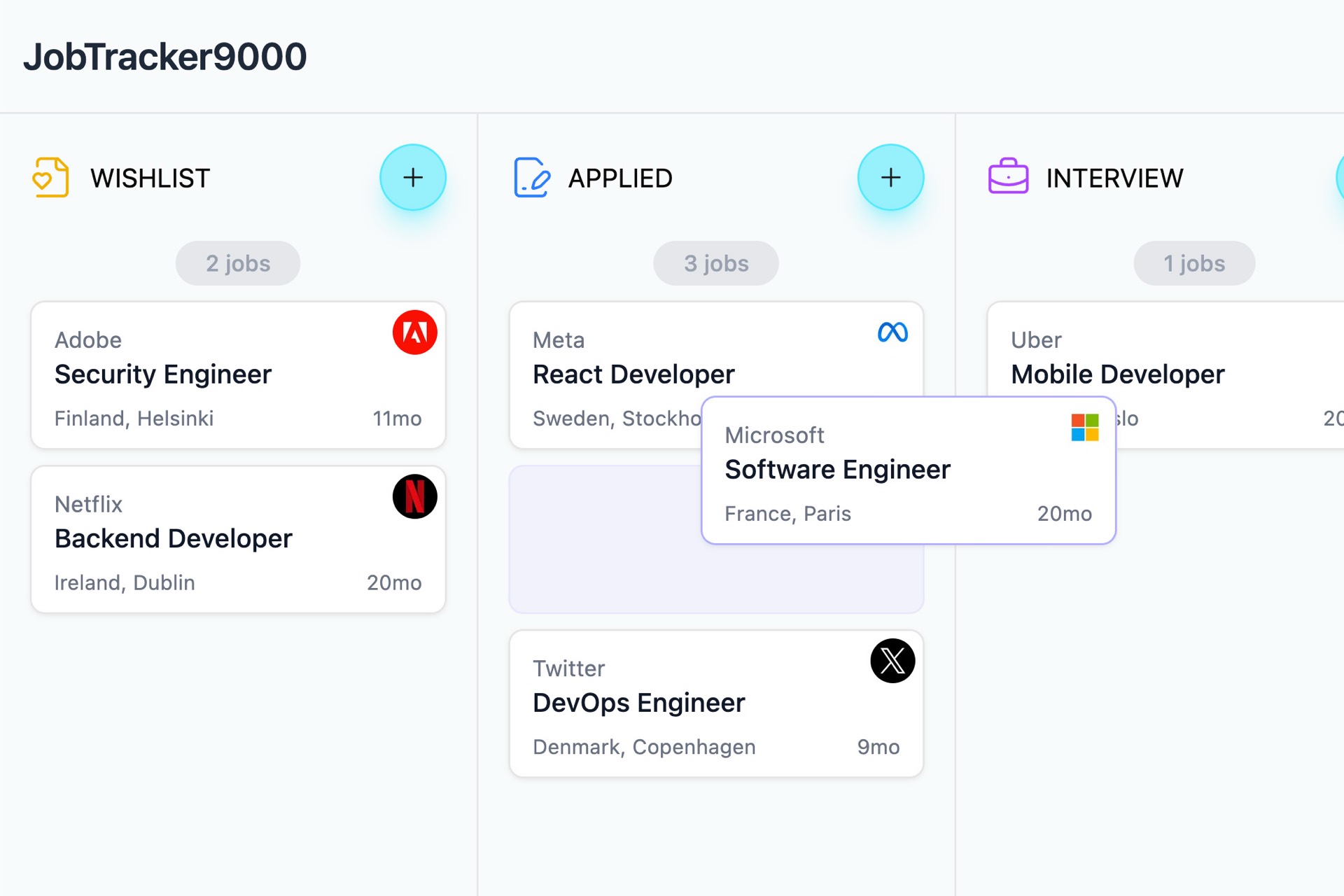Screen dimensions: 1344x896
Task: Select the WISHLIST column heading
Action: coord(150,178)
